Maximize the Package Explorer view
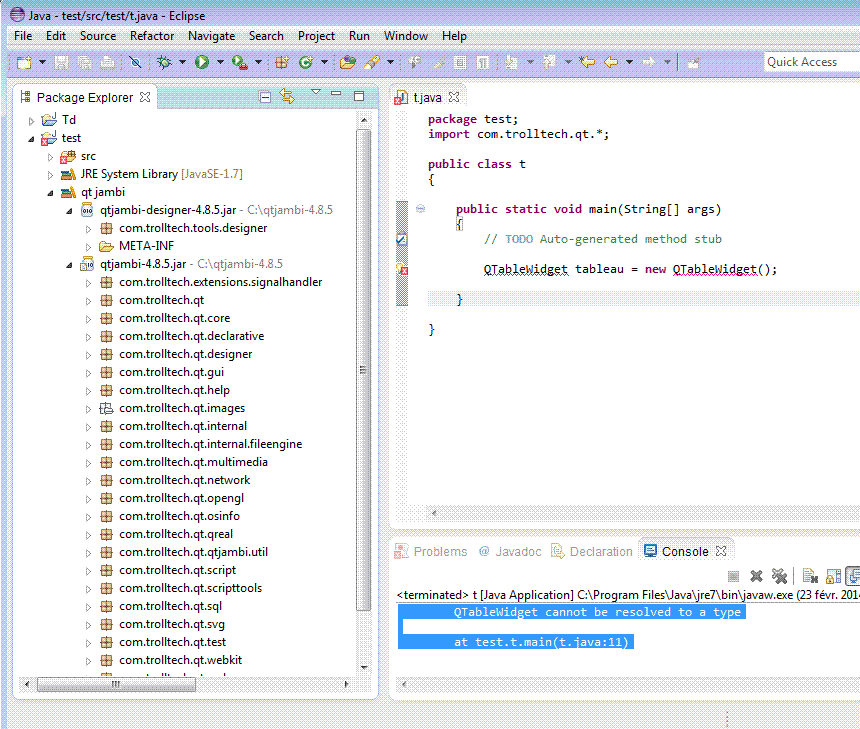860x729 pixels. [x=359, y=96]
